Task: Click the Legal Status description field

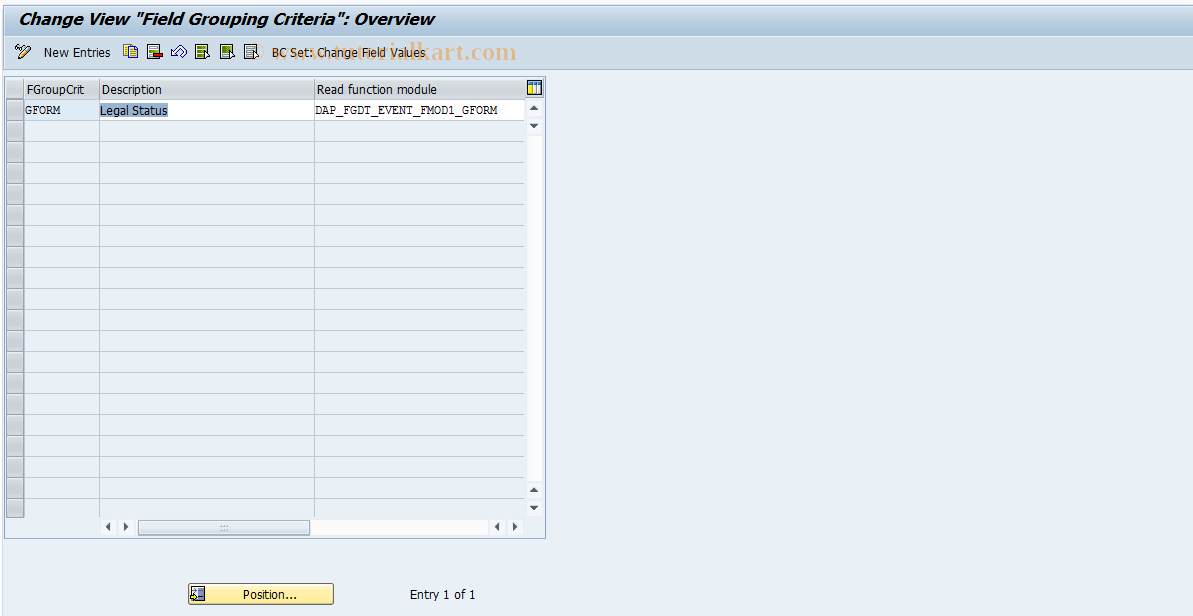Action: click(207, 110)
